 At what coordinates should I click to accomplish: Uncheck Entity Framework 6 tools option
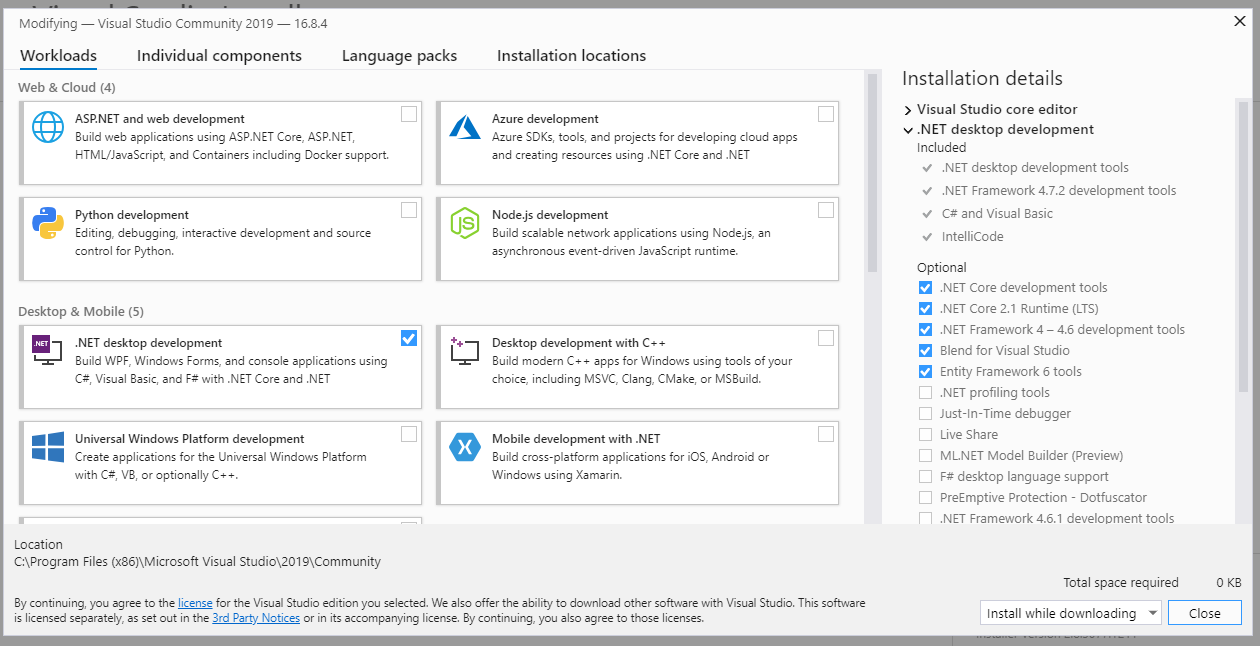coord(925,372)
